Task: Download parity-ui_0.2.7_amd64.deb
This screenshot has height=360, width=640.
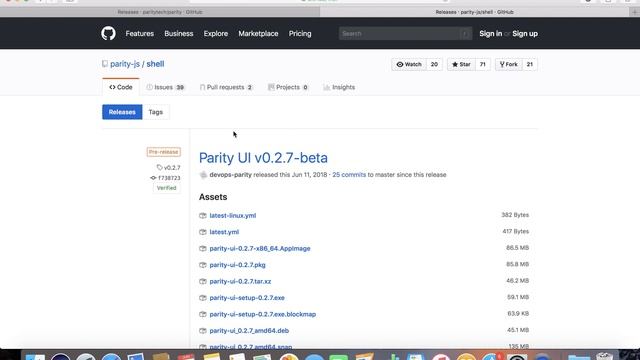Action: point(249,331)
